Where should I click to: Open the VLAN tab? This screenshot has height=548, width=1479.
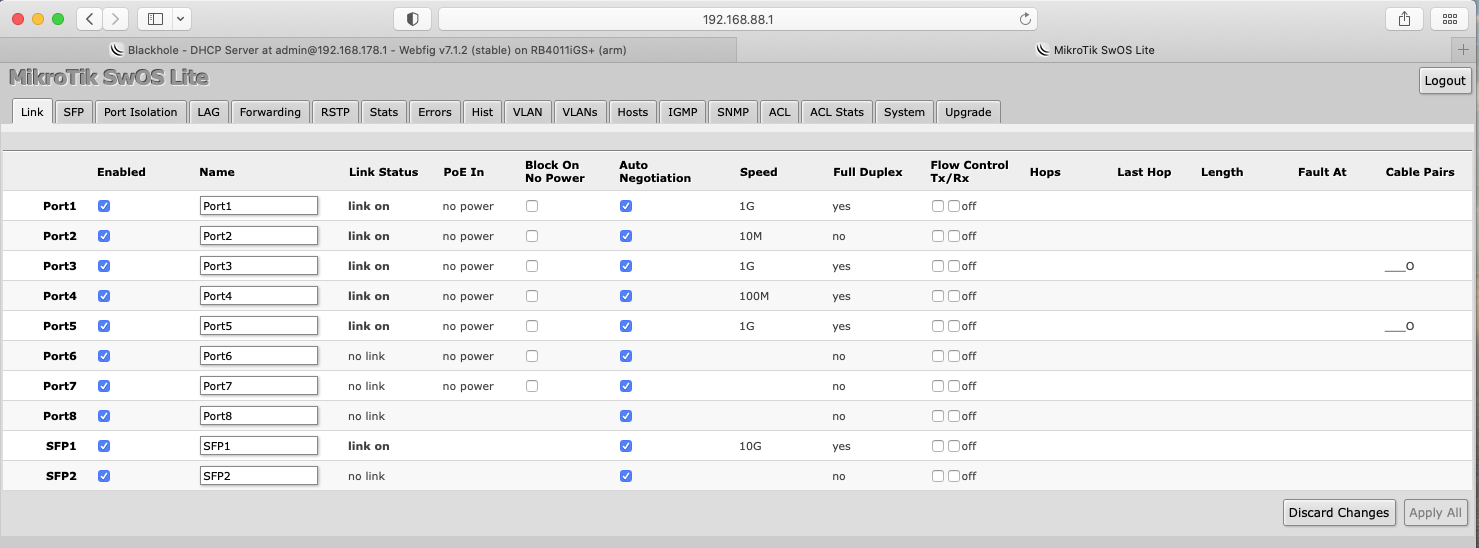point(528,112)
